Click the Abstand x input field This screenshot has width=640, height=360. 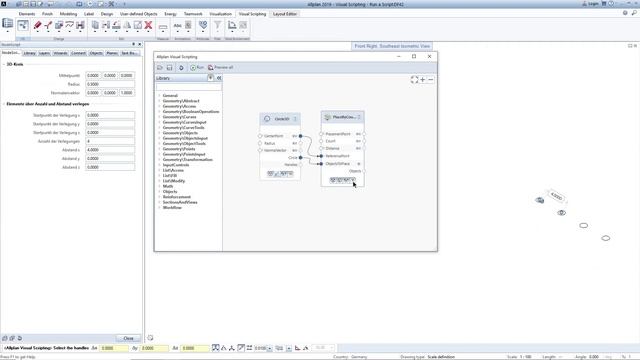point(110,150)
